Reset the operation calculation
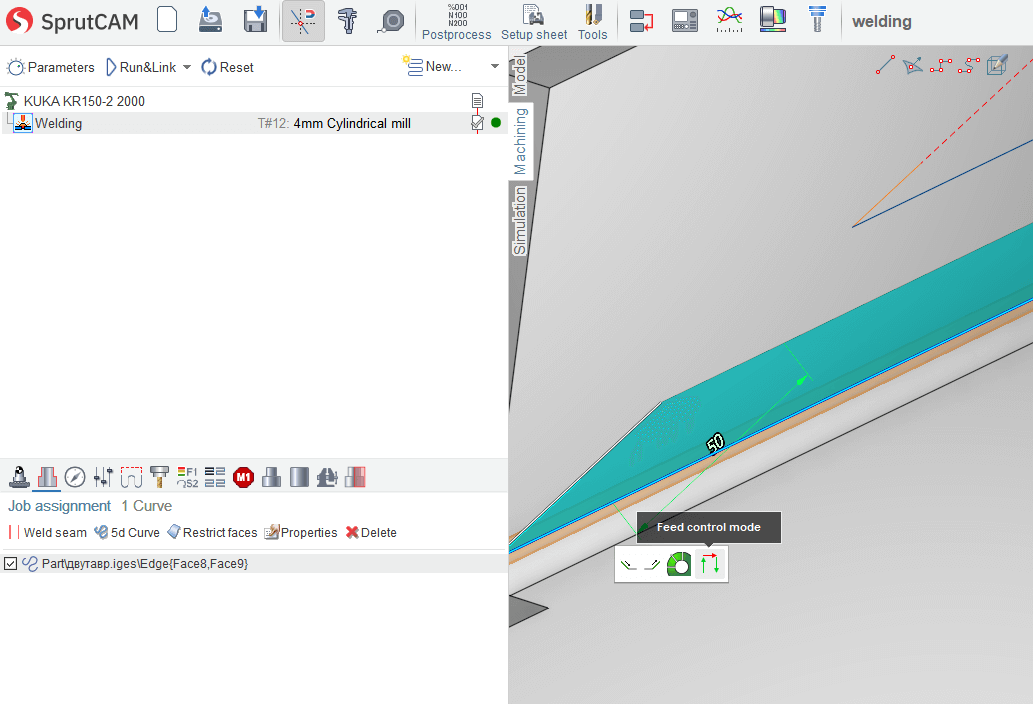The width and height of the screenshot is (1033, 704). coord(227,67)
